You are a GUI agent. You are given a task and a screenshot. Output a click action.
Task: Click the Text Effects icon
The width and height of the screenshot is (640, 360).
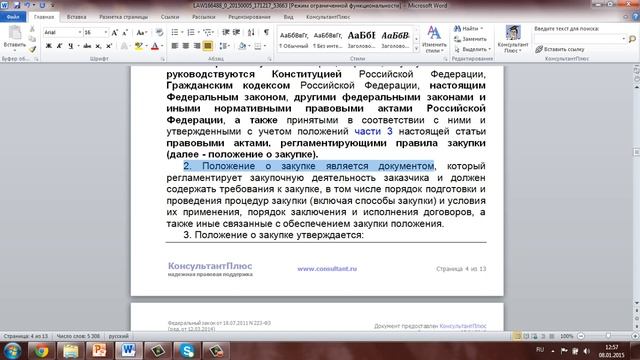click(x=124, y=46)
